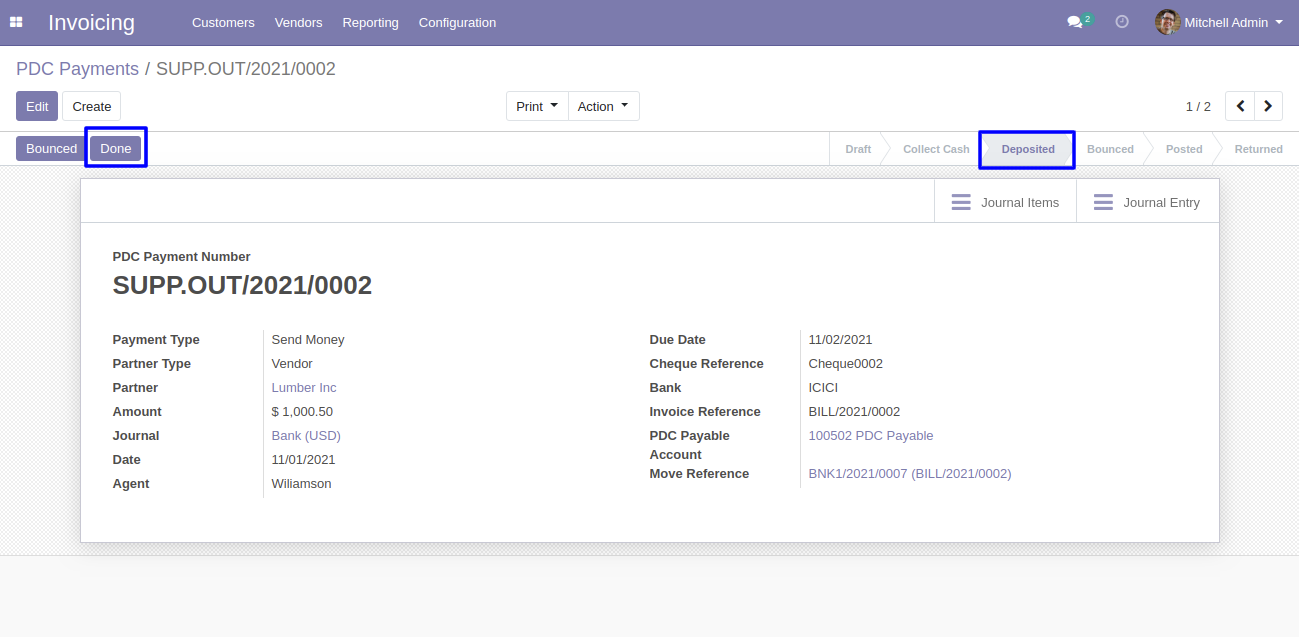Go back to PDC Payments breadcrumb
The image size is (1299, 637).
[77, 69]
